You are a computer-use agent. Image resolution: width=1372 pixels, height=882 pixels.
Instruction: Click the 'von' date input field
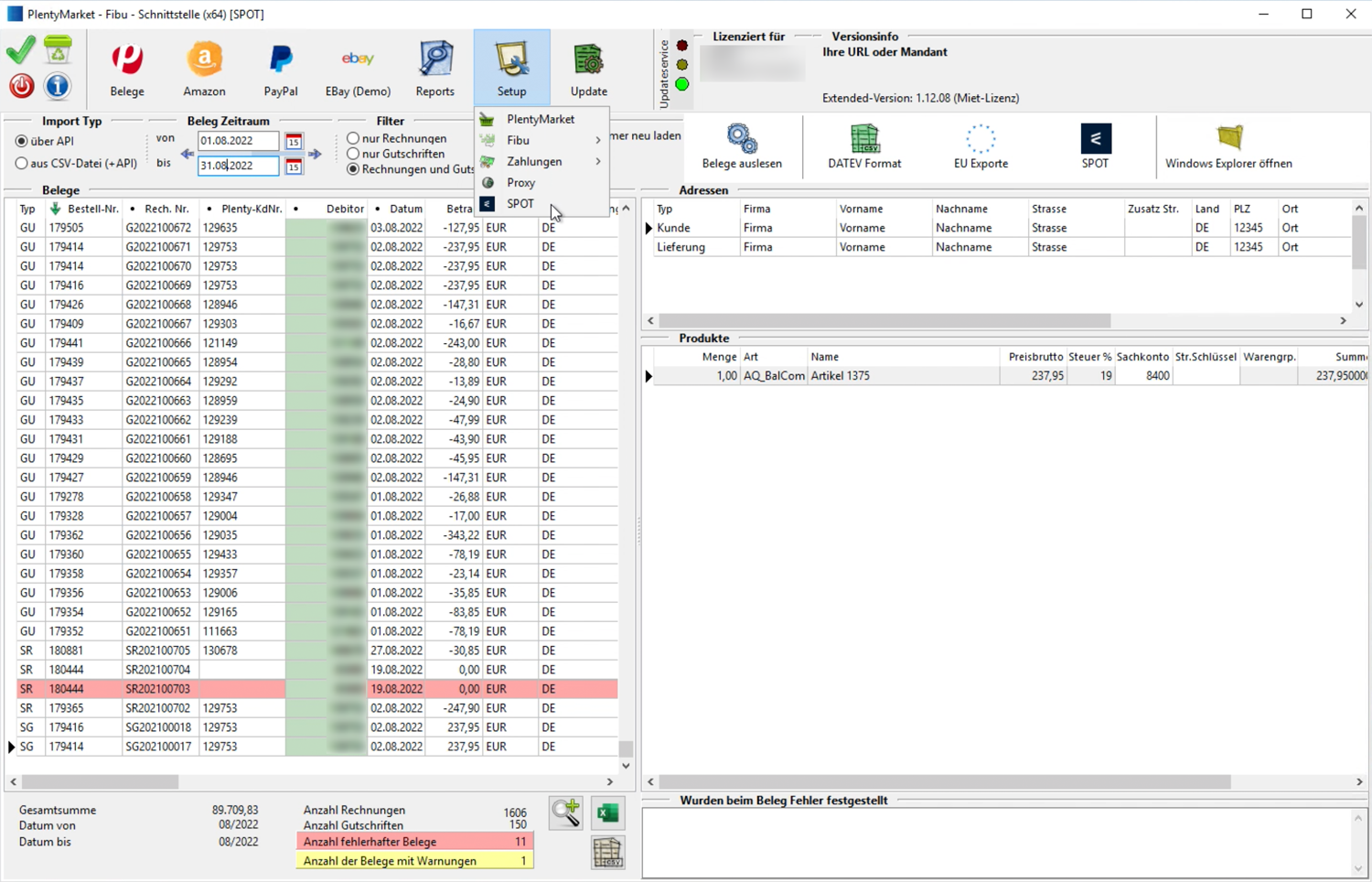pyautogui.click(x=239, y=141)
